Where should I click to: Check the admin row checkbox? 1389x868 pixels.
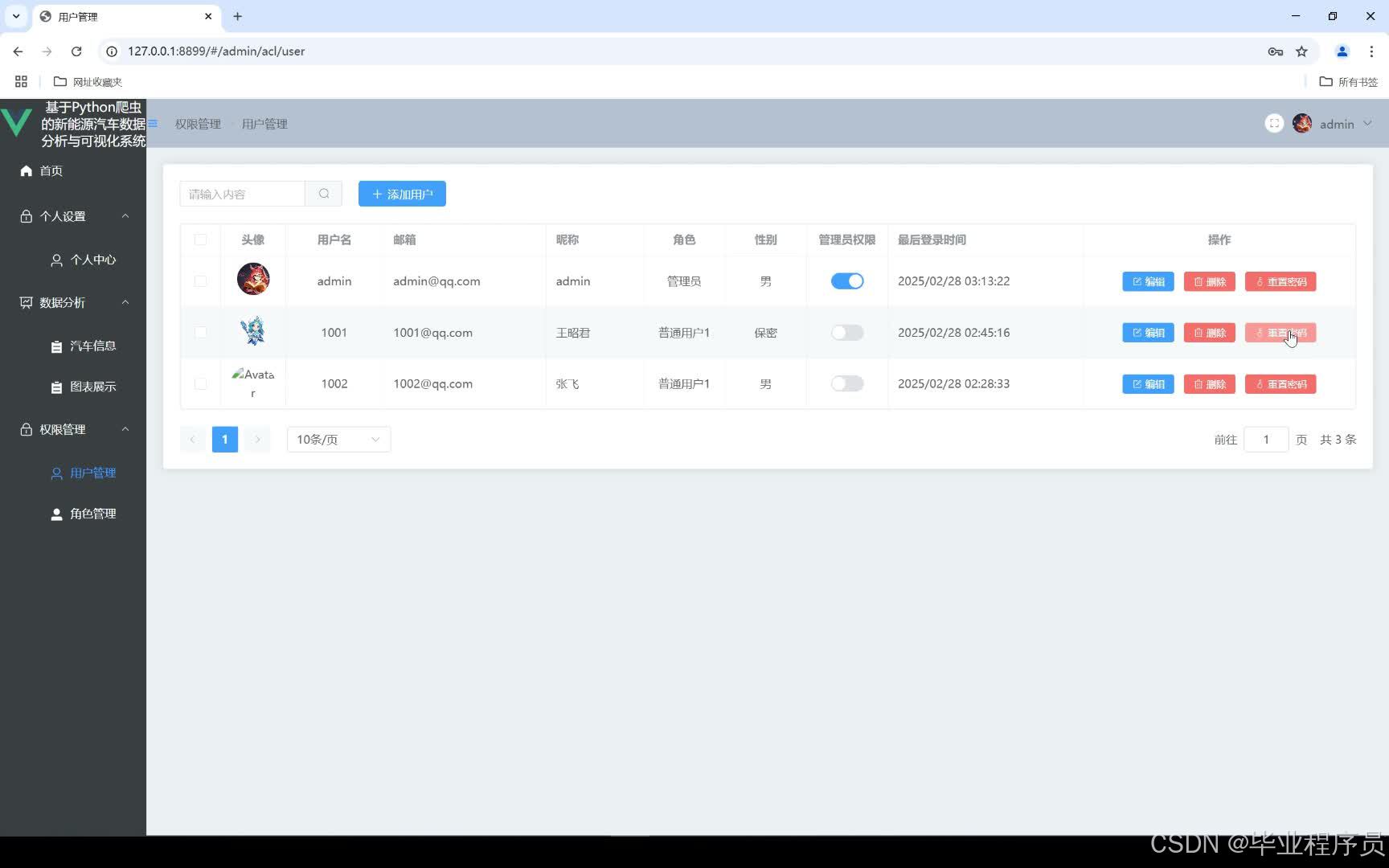coord(201,281)
